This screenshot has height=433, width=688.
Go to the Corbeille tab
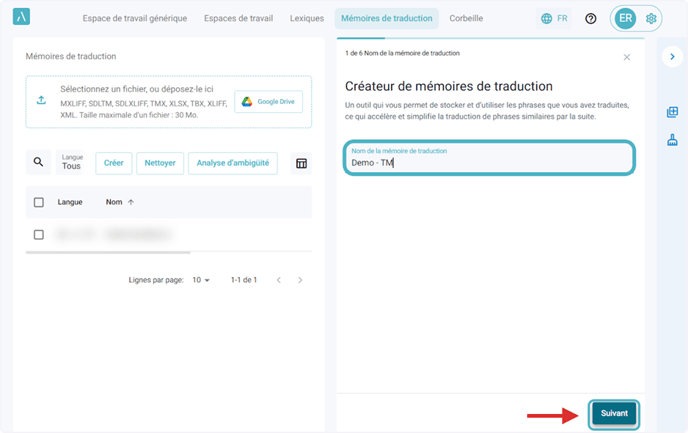tap(466, 19)
